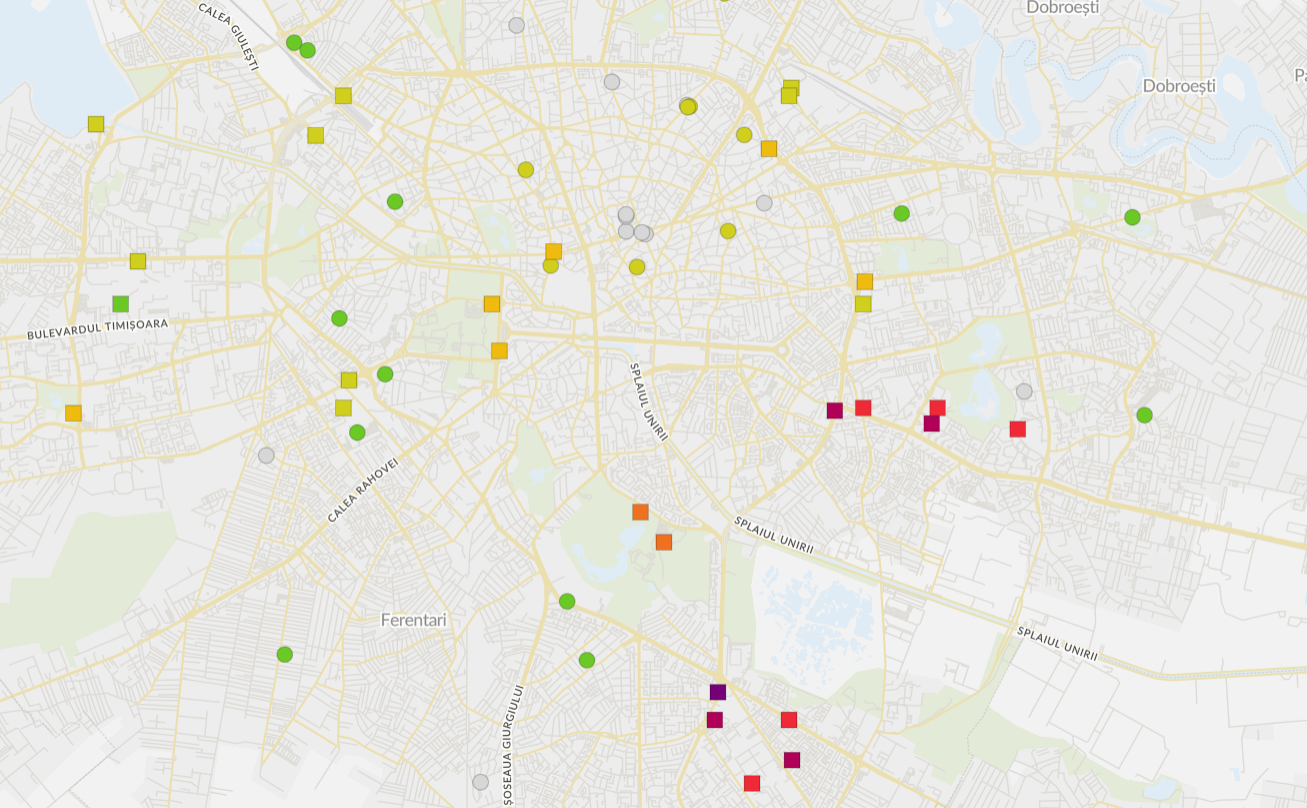This screenshot has width=1307, height=808.
Task: Select the bottommost red square marker
Action: [x=752, y=783]
